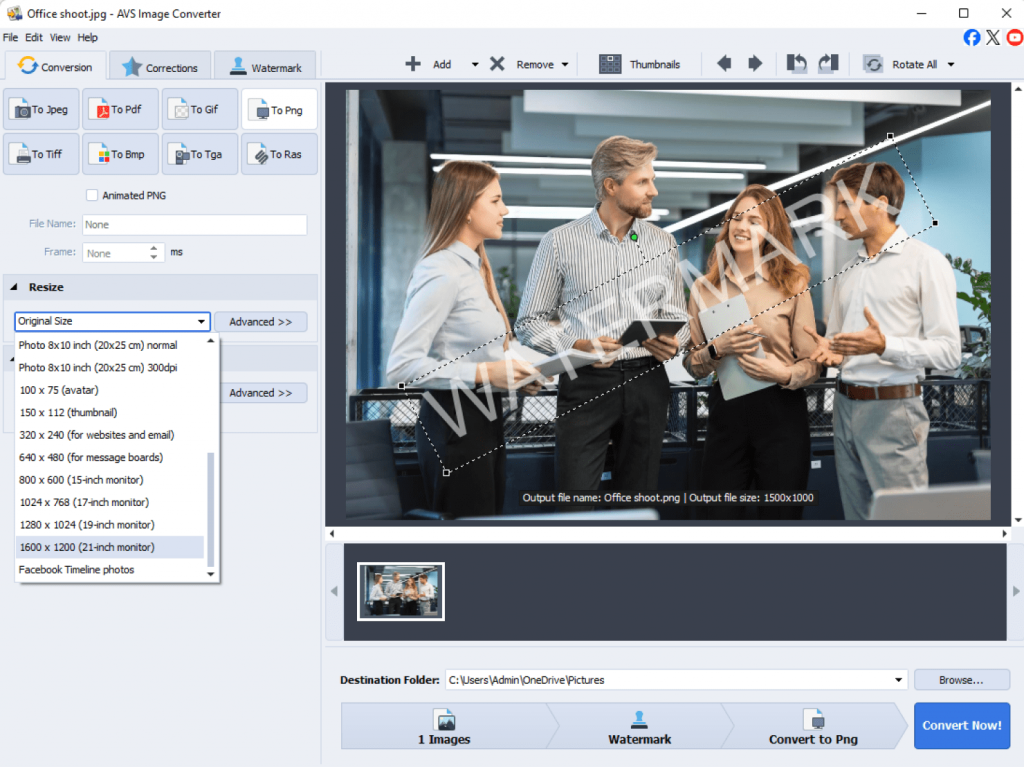Rotate image left icon

tap(797, 64)
